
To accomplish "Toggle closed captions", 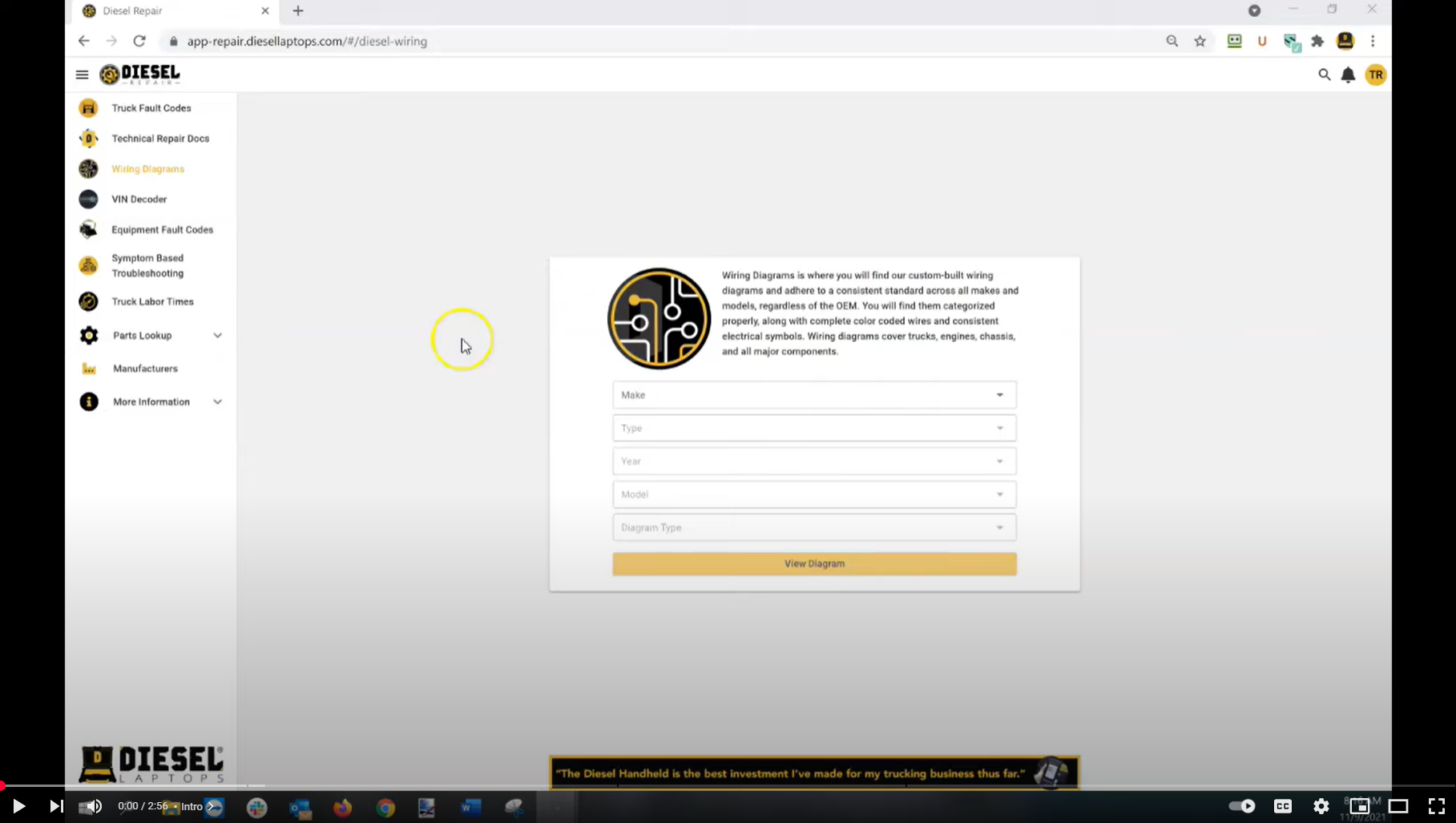I will click(1283, 806).
